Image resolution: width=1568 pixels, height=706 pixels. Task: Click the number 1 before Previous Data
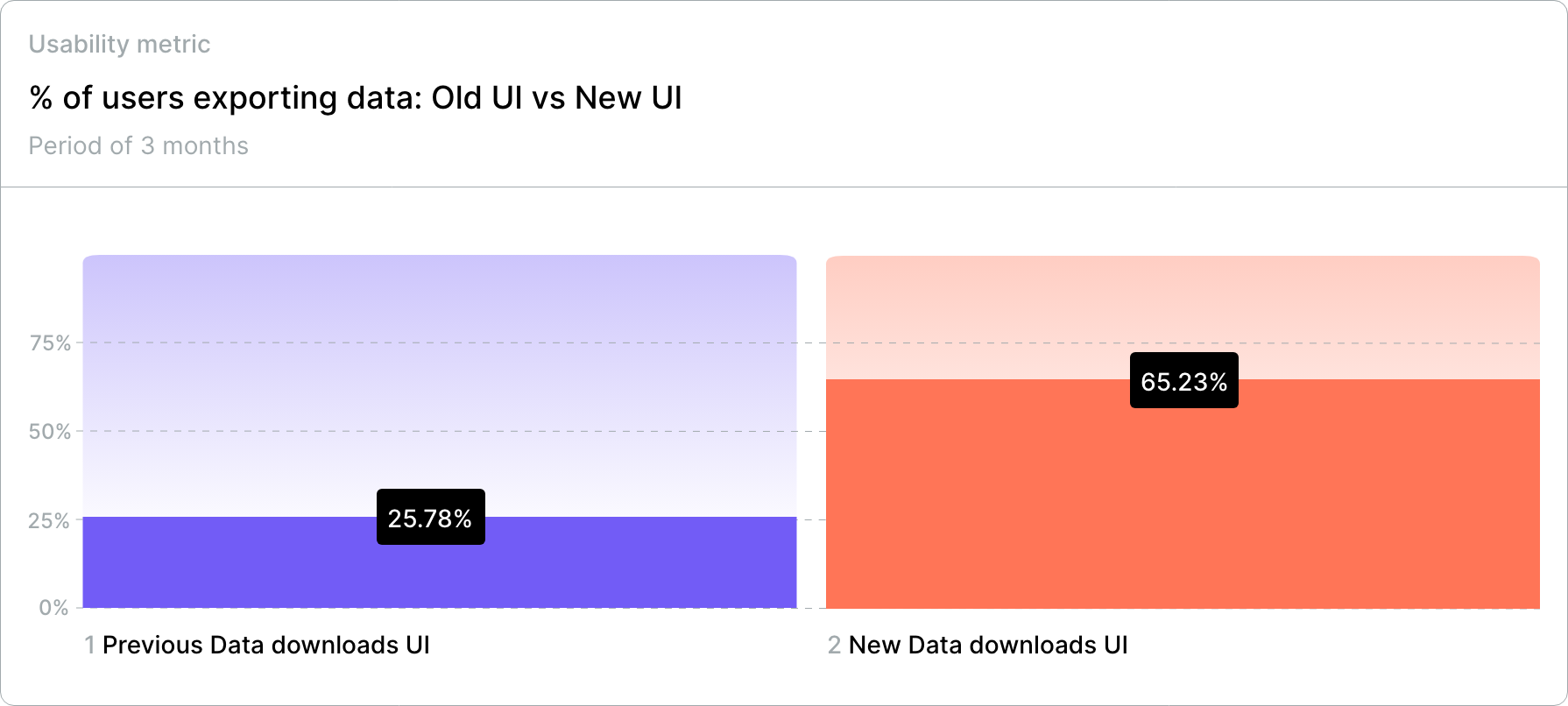tap(89, 646)
